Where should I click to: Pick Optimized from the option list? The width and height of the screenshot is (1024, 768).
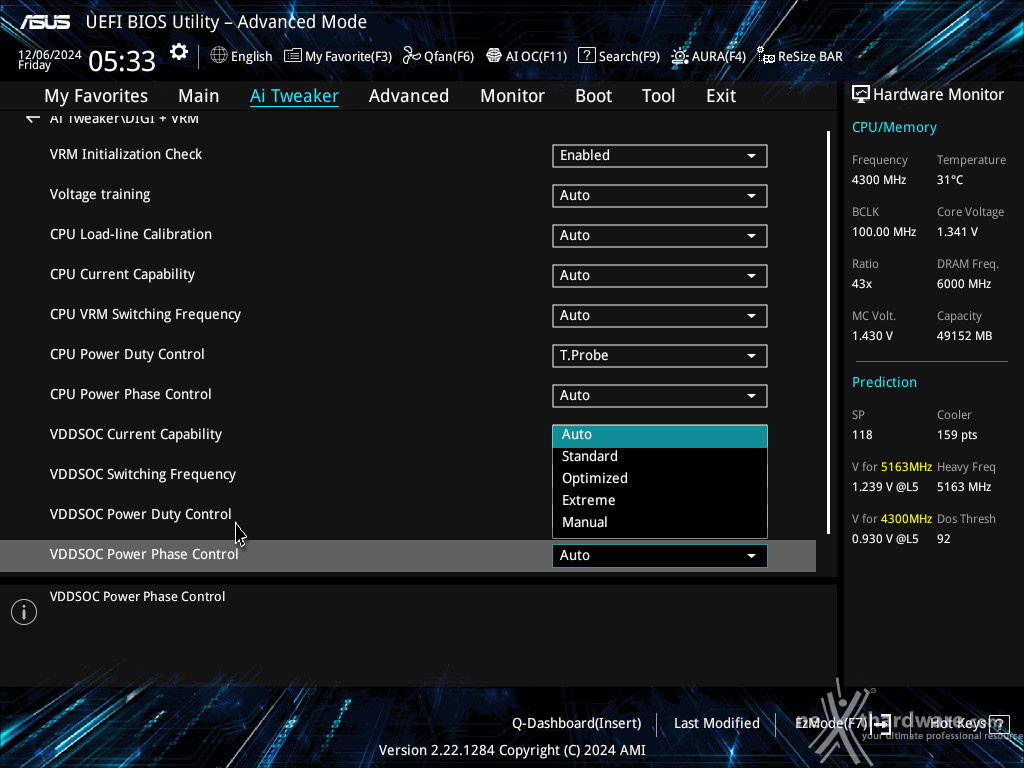(660, 478)
